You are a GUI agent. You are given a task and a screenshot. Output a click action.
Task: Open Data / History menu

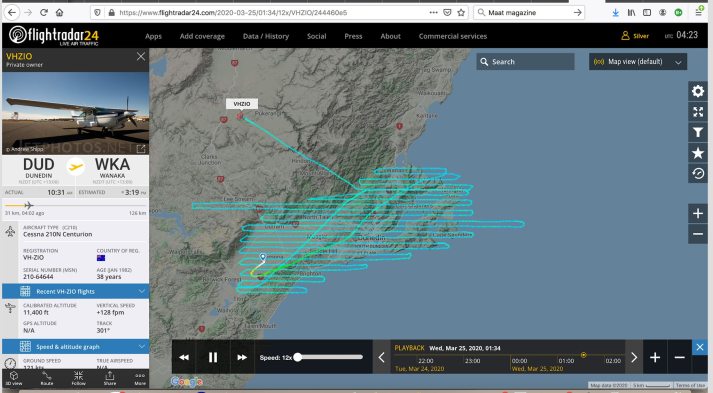pyautogui.click(x=266, y=36)
